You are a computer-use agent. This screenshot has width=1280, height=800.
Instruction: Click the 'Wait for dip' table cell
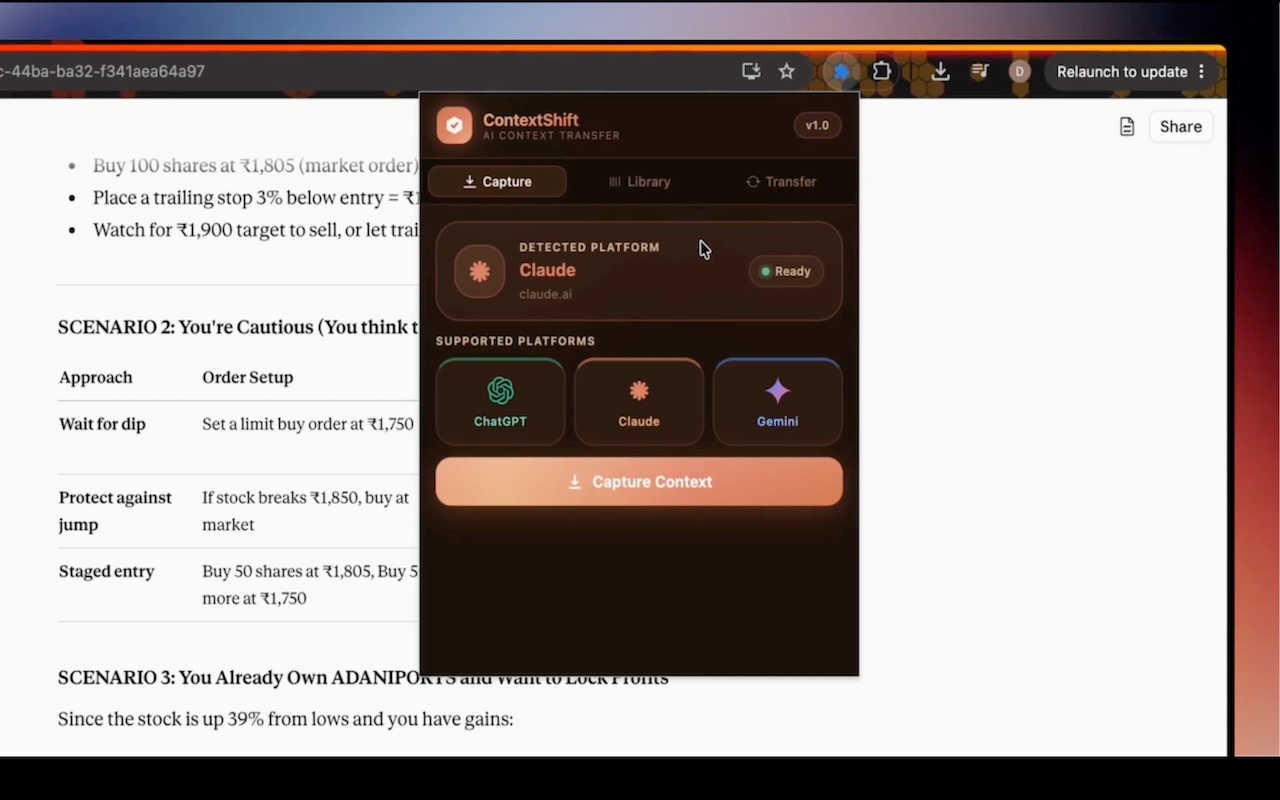[102, 424]
